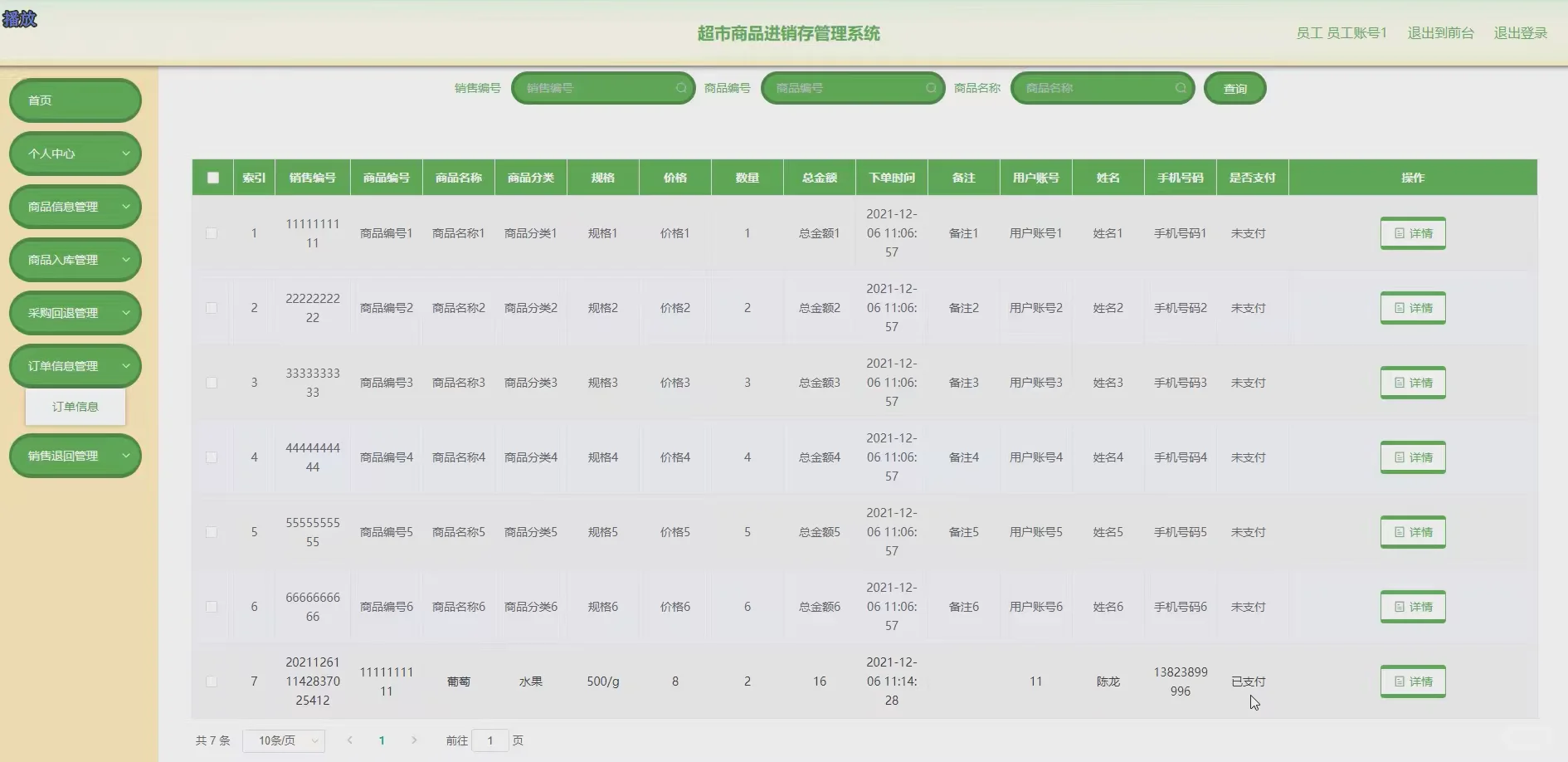This screenshot has height=762, width=1568.
Task: Focus the 商品编号 search input
Action: pos(853,88)
